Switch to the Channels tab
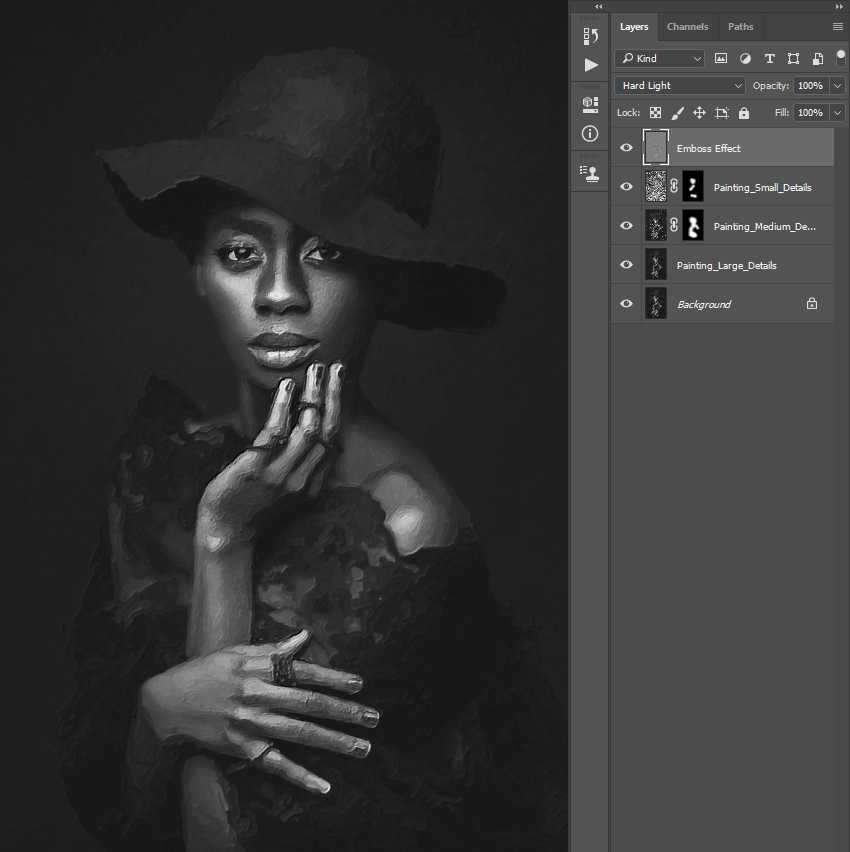The width and height of the screenshot is (850, 852). click(687, 27)
